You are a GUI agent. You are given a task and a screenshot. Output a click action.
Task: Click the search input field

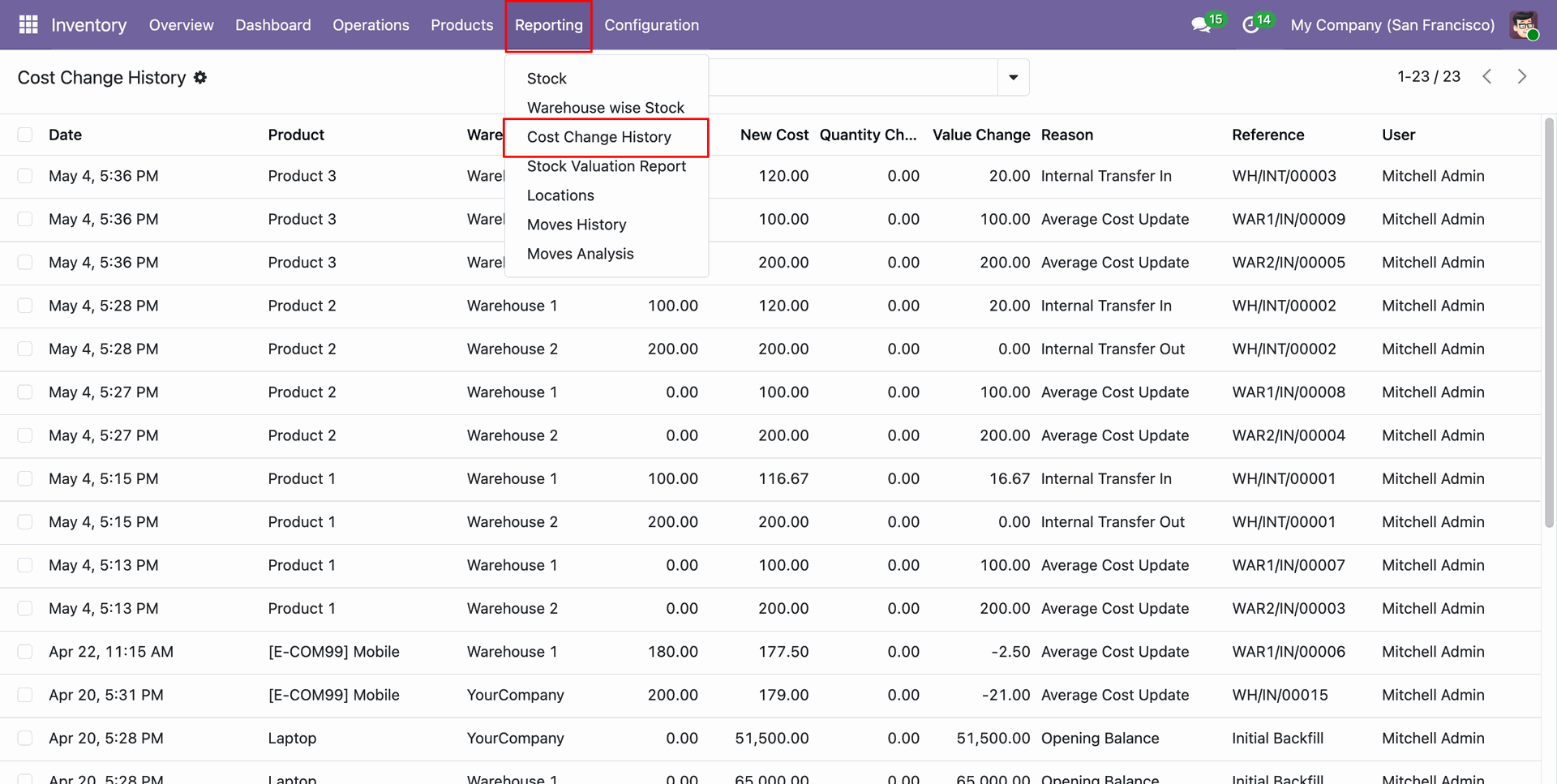pyautogui.click(x=853, y=77)
